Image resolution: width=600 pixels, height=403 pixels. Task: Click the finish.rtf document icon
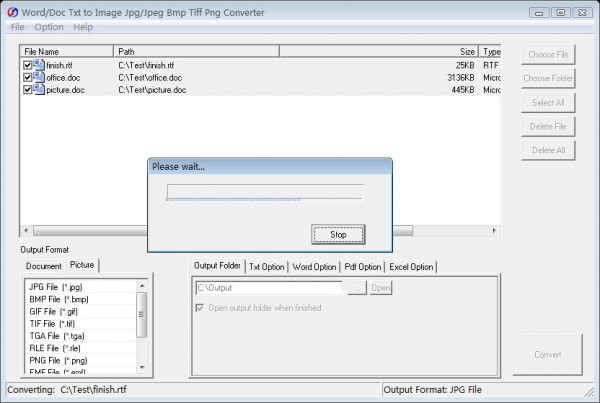(39, 65)
